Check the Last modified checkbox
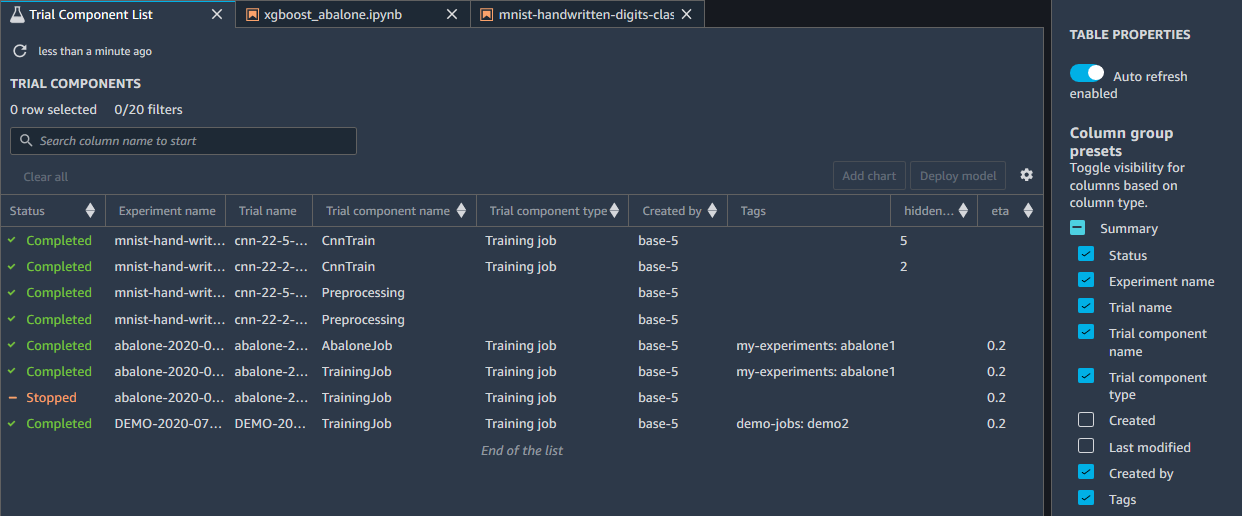The image size is (1242, 516). click(x=1086, y=447)
